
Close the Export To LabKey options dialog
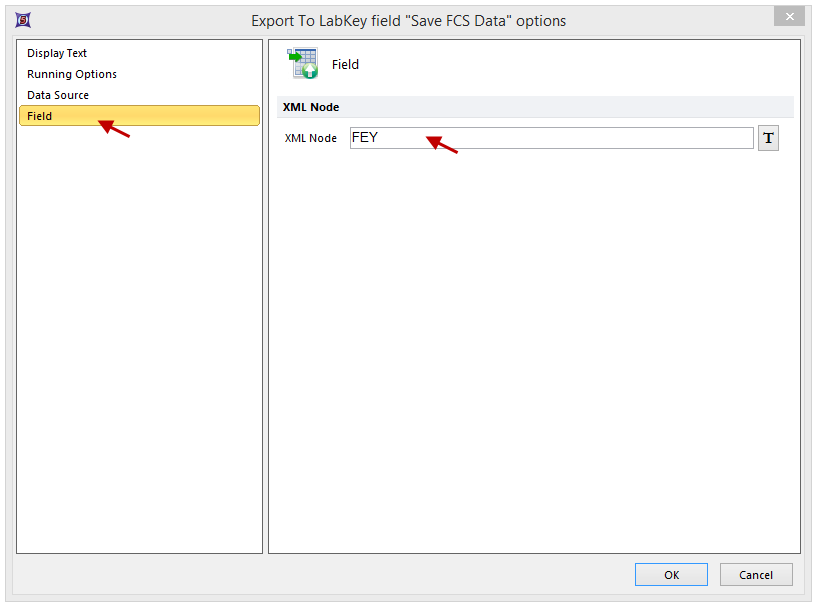click(789, 17)
